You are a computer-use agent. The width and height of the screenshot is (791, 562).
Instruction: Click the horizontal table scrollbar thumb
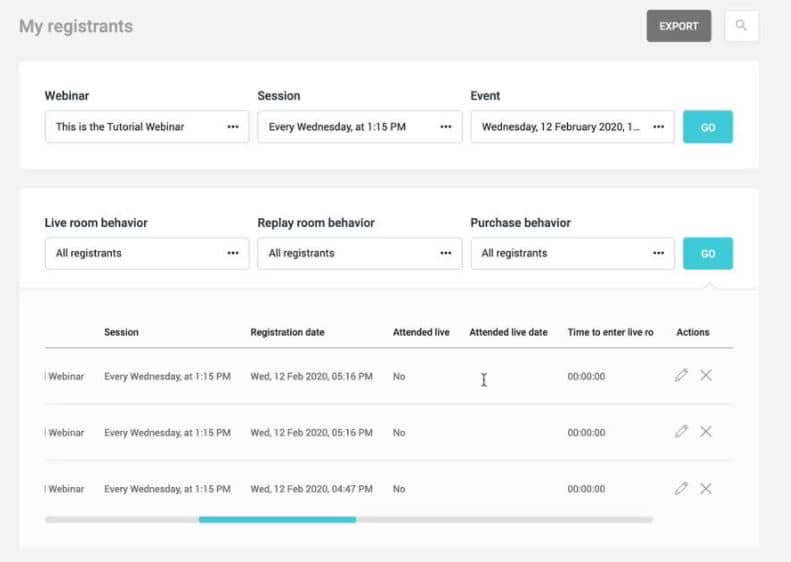tap(277, 520)
